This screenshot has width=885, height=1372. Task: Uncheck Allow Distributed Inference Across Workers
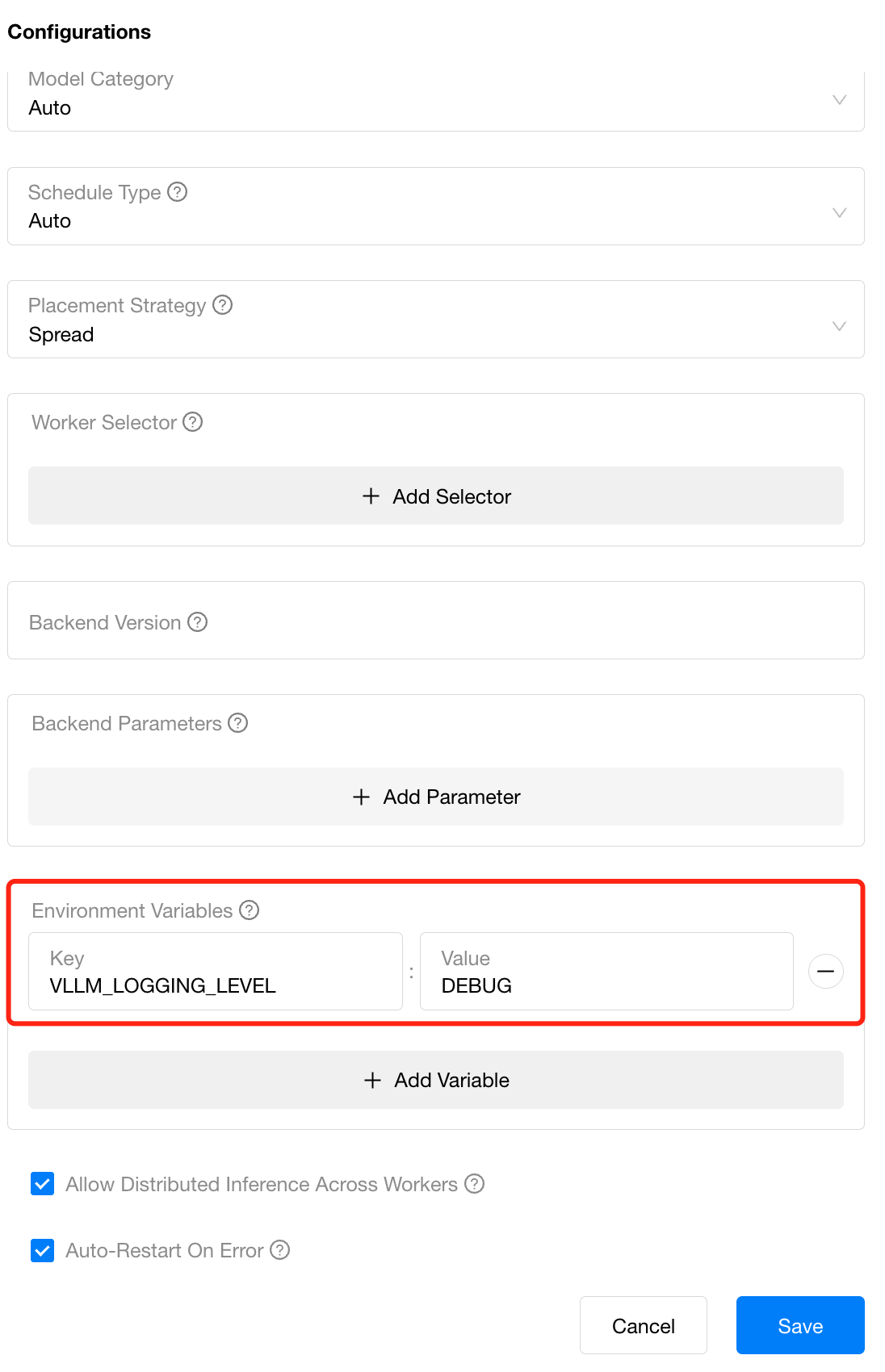(42, 1184)
